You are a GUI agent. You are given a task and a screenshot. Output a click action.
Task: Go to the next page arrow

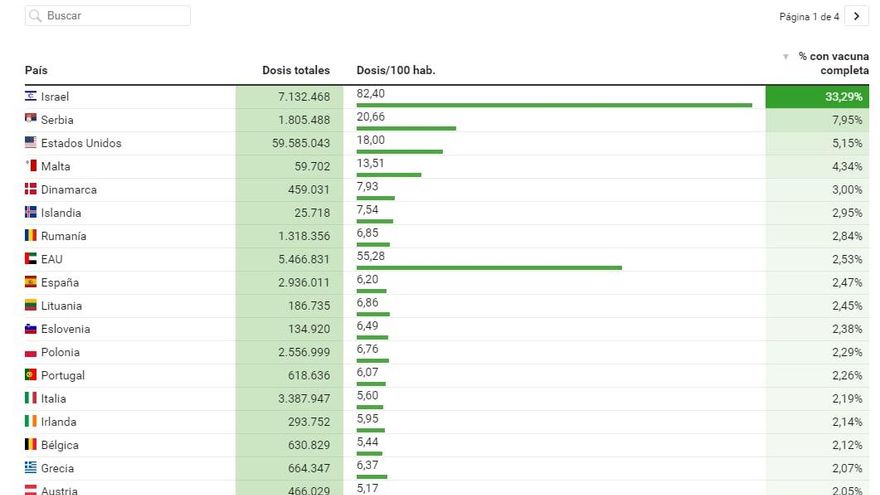pyautogui.click(x=856, y=16)
